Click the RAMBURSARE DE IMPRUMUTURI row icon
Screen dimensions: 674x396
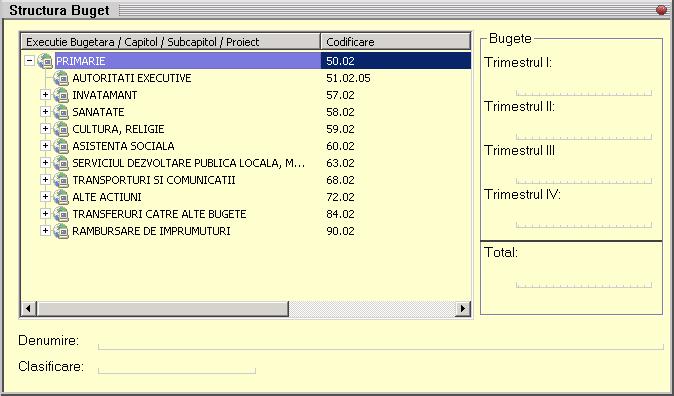[x=61, y=231]
